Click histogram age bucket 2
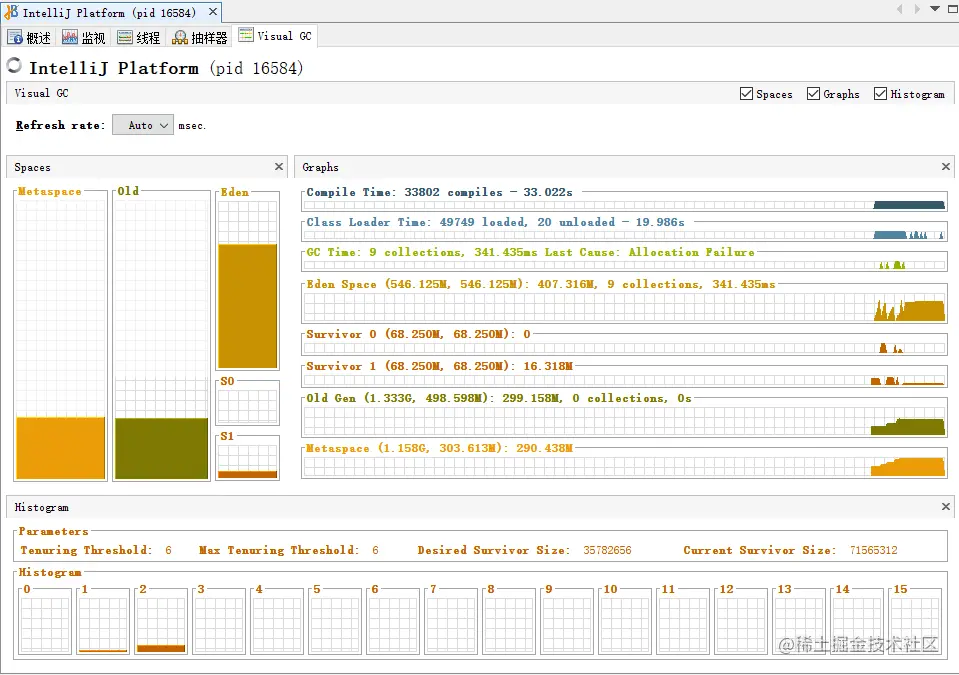 point(161,624)
